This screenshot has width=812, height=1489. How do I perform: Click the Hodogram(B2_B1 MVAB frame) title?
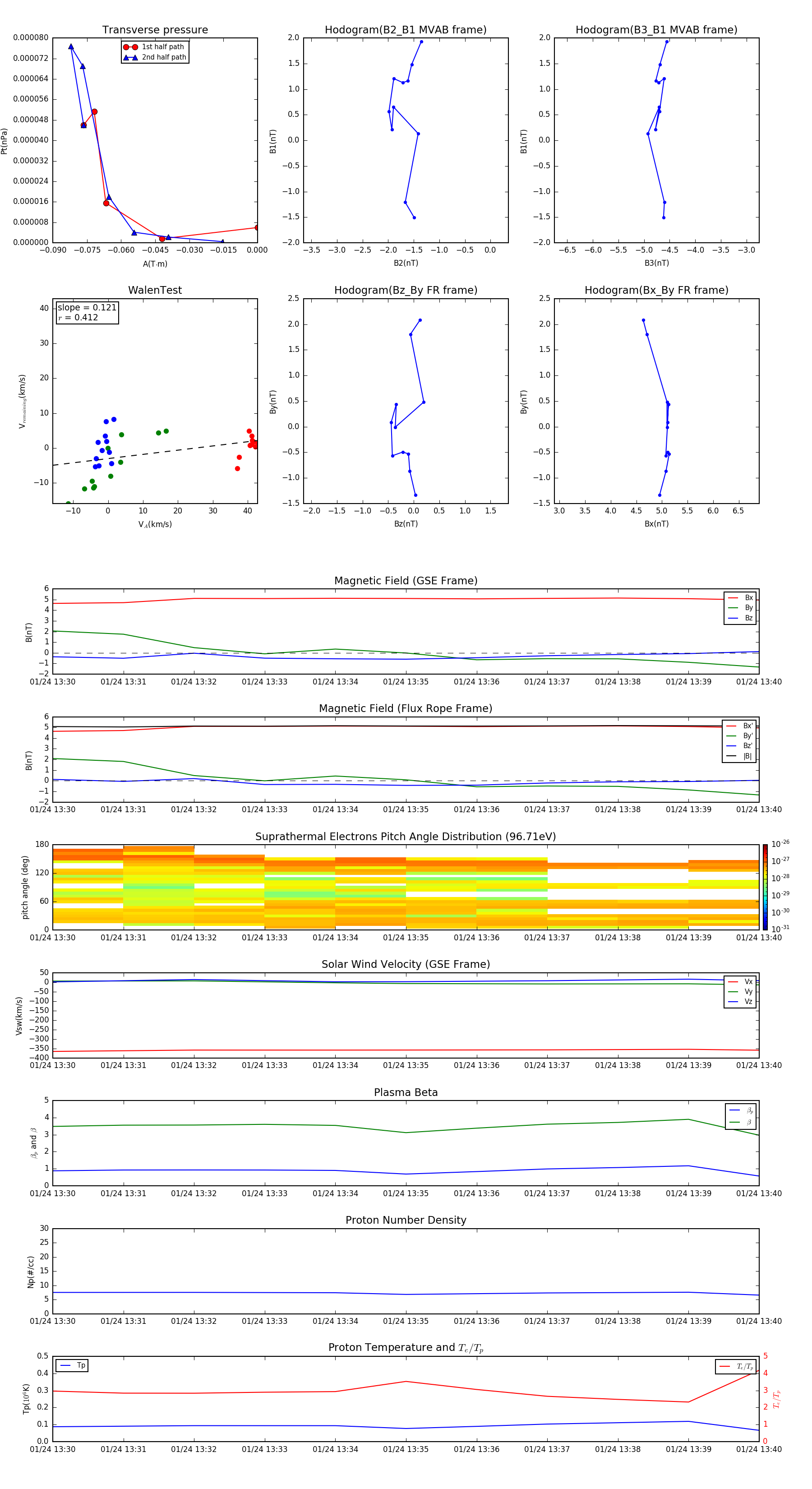pyautogui.click(x=406, y=30)
